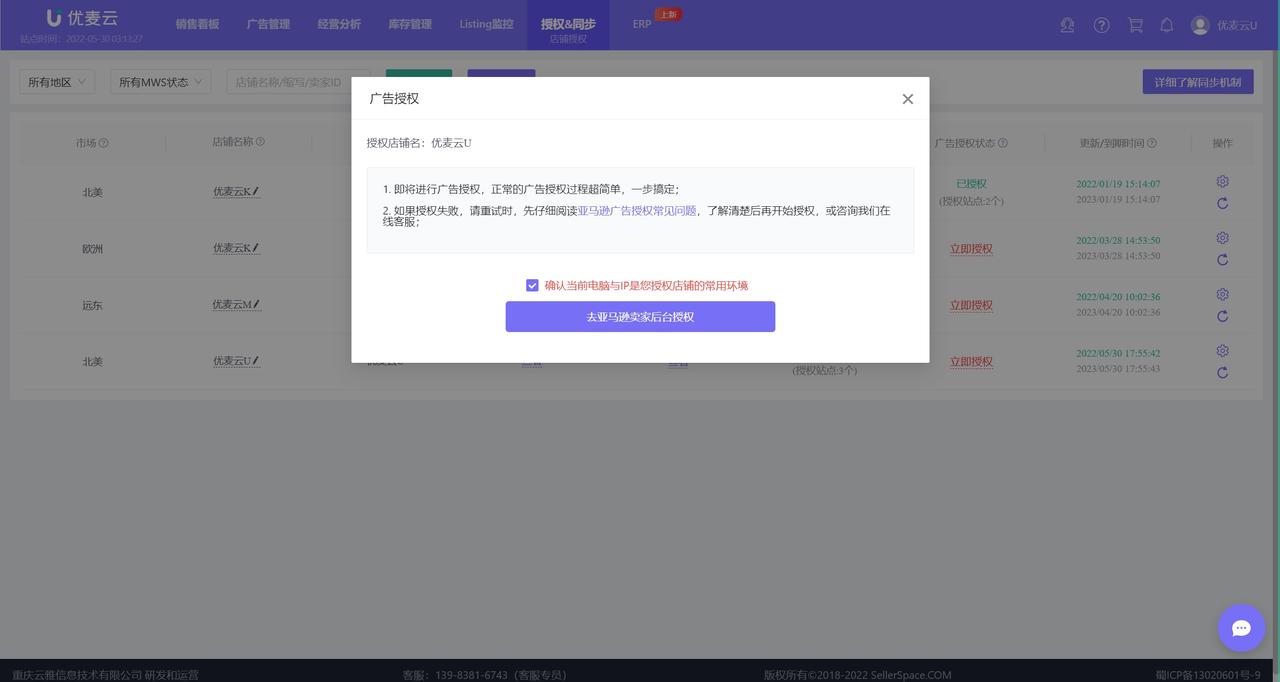
Task: Uncheck the 确认当前电脑与IP confirmation checkbox
Action: point(532,285)
